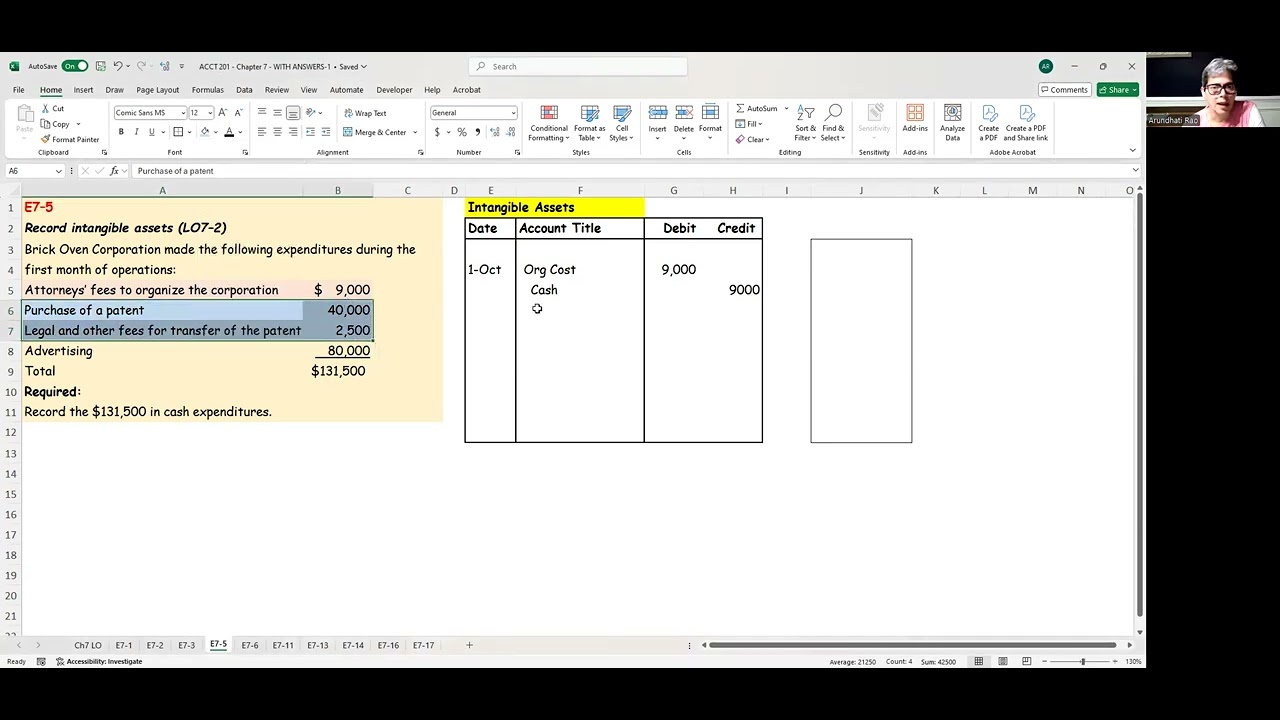Click the Comments button
Image resolution: width=1280 pixels, height=720 pixels.
click(x=1064, y=90)
